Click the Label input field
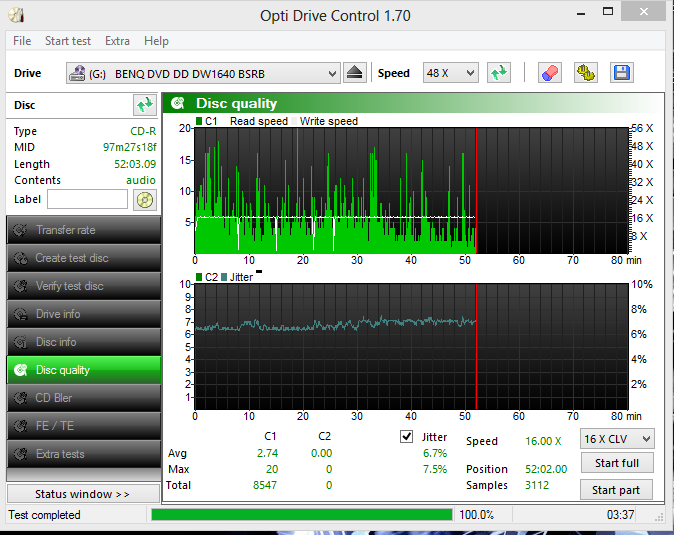 (x=87, y=199)
